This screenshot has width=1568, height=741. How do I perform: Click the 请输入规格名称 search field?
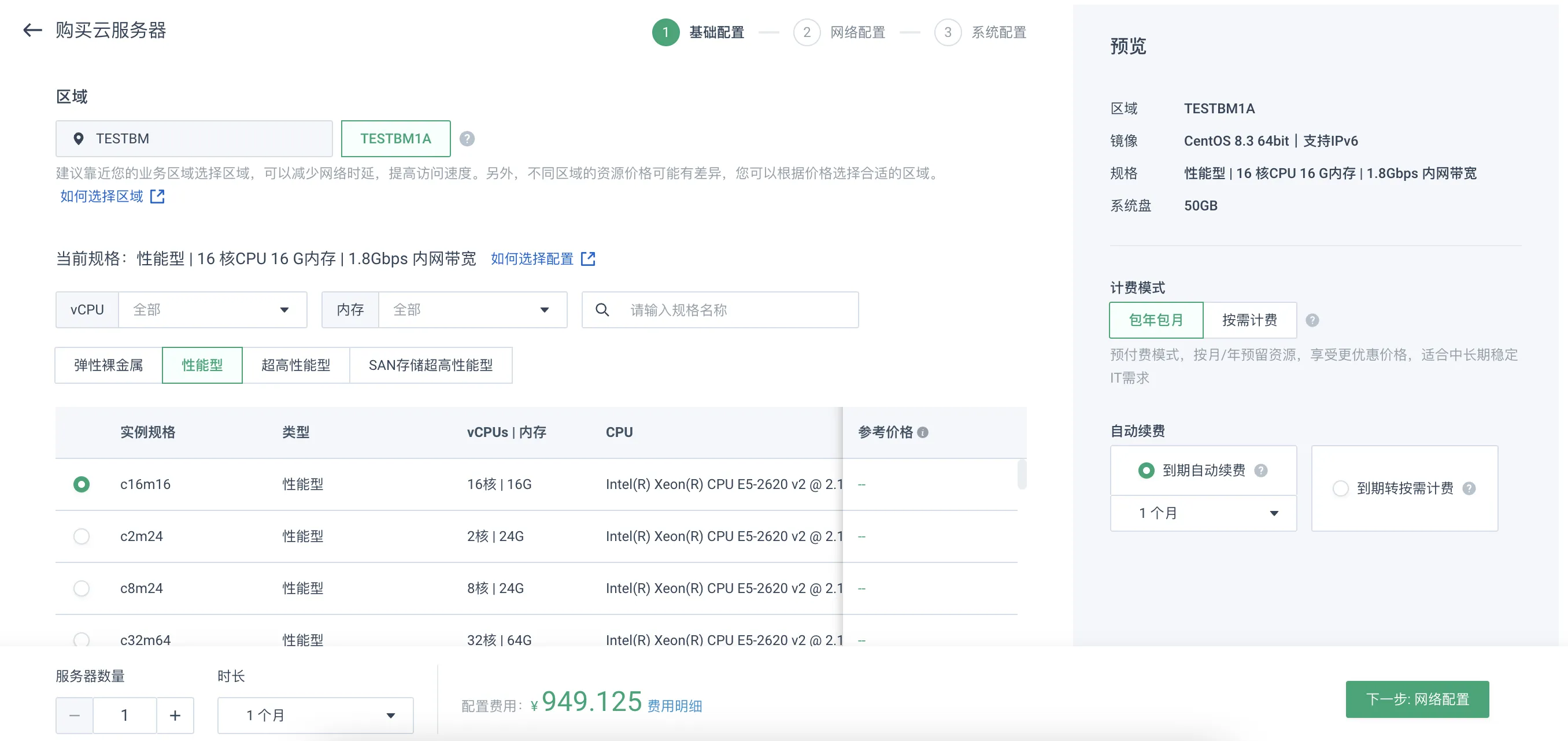(720, 310)
